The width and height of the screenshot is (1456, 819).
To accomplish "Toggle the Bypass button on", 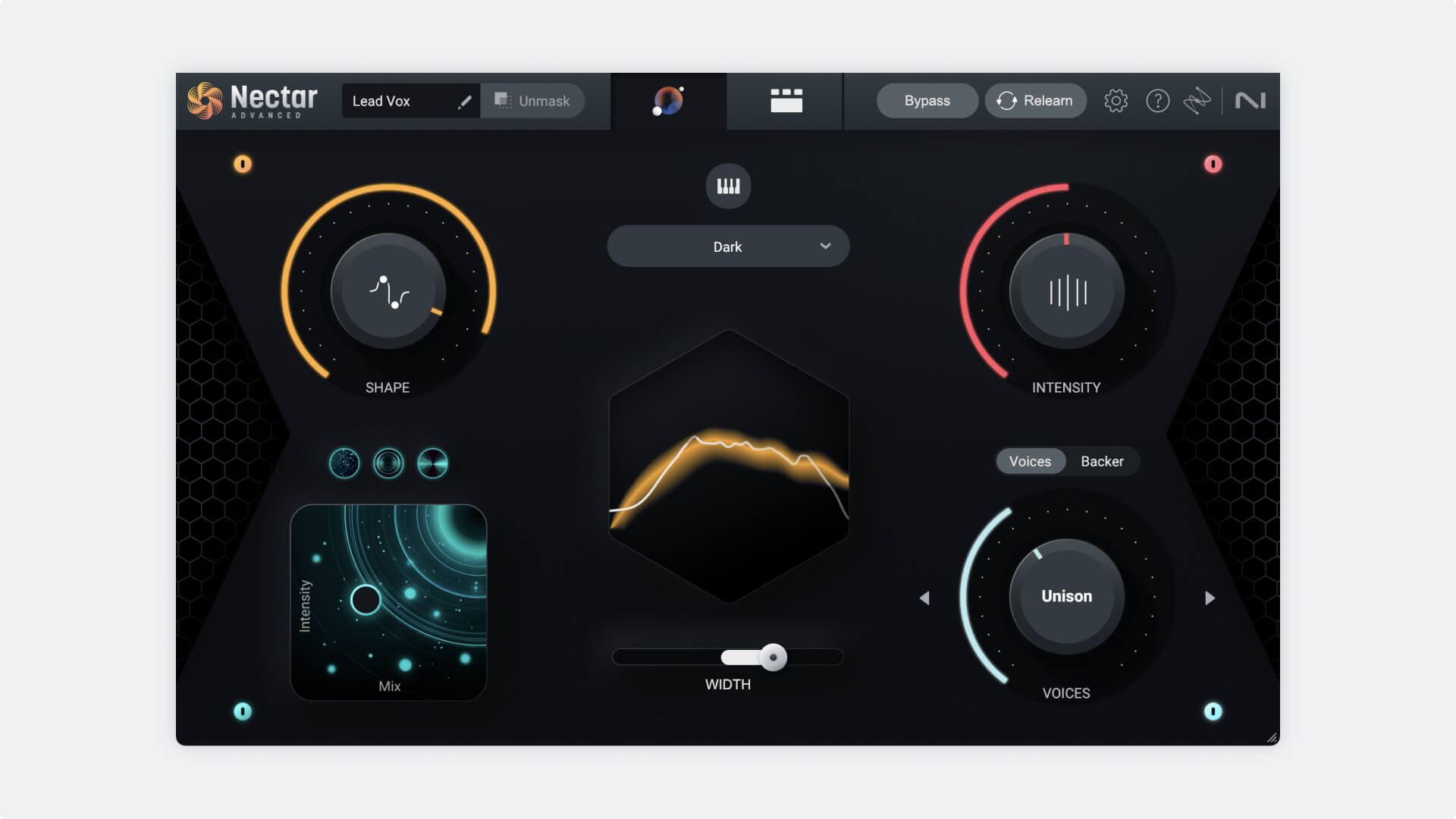I will (x=926, y=100).
